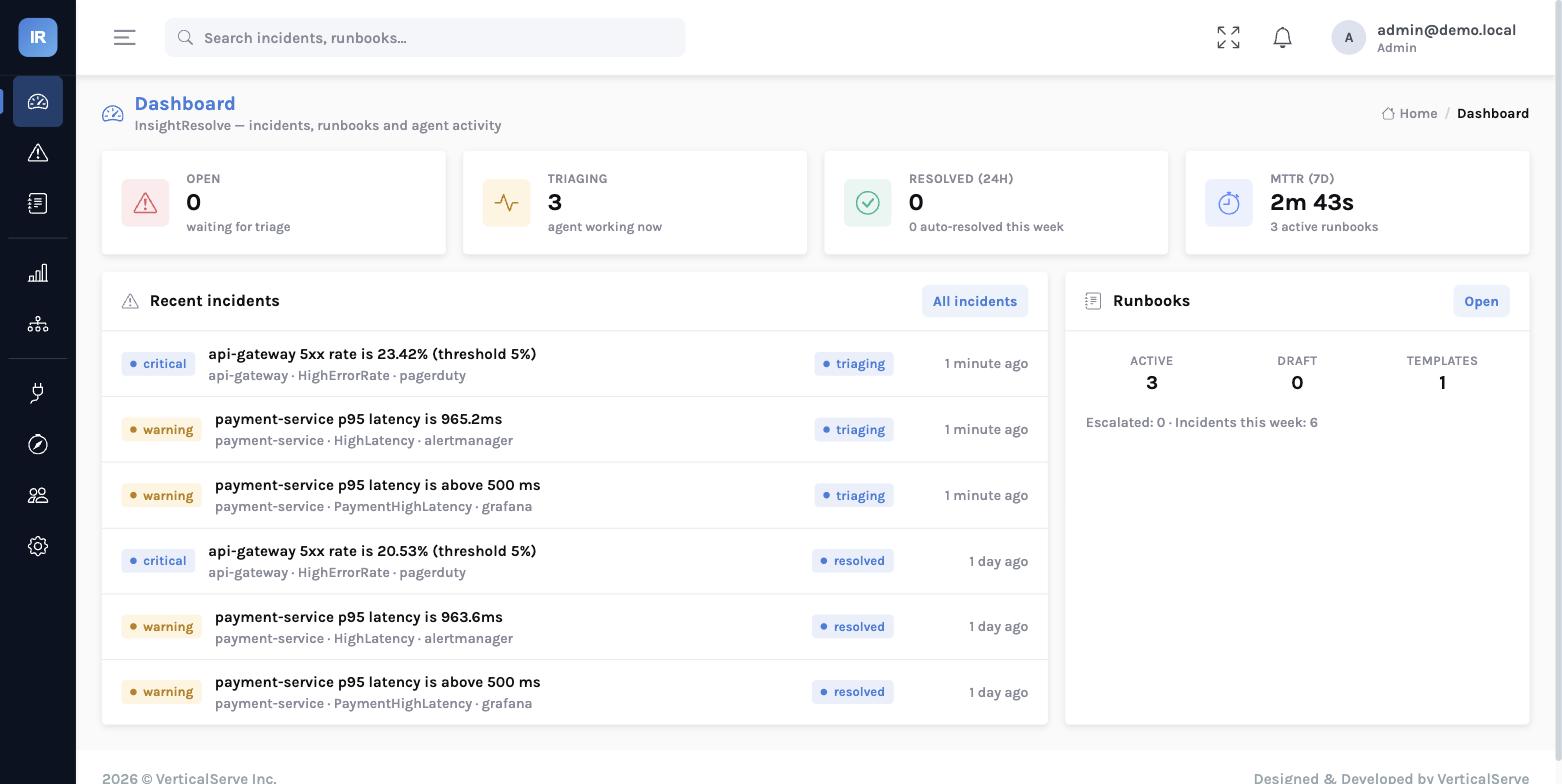Click the dashboard gauge icon beside title

113,114
